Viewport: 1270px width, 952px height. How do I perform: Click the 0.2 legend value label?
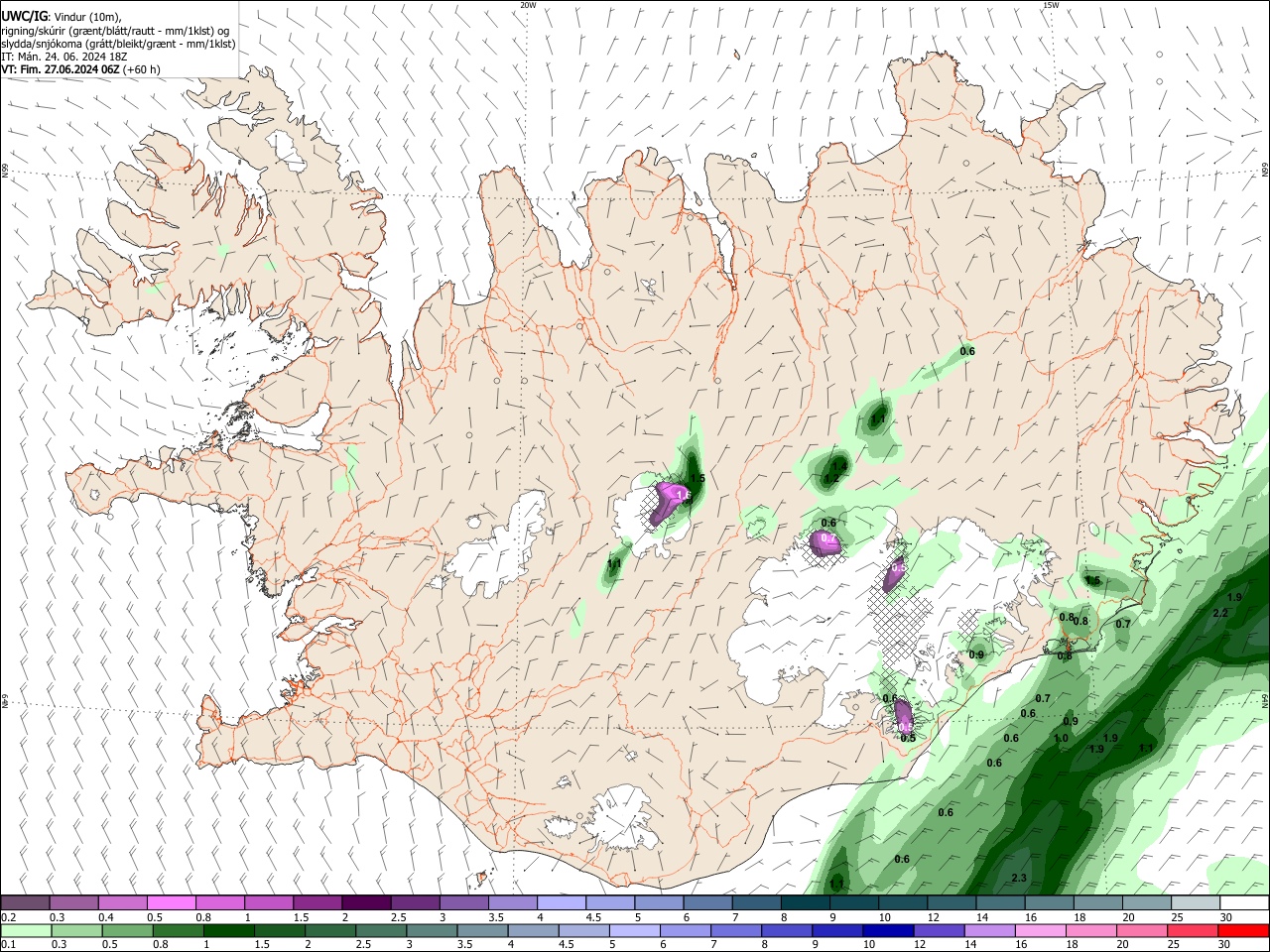pyautogui.click(x=9, y=917)
